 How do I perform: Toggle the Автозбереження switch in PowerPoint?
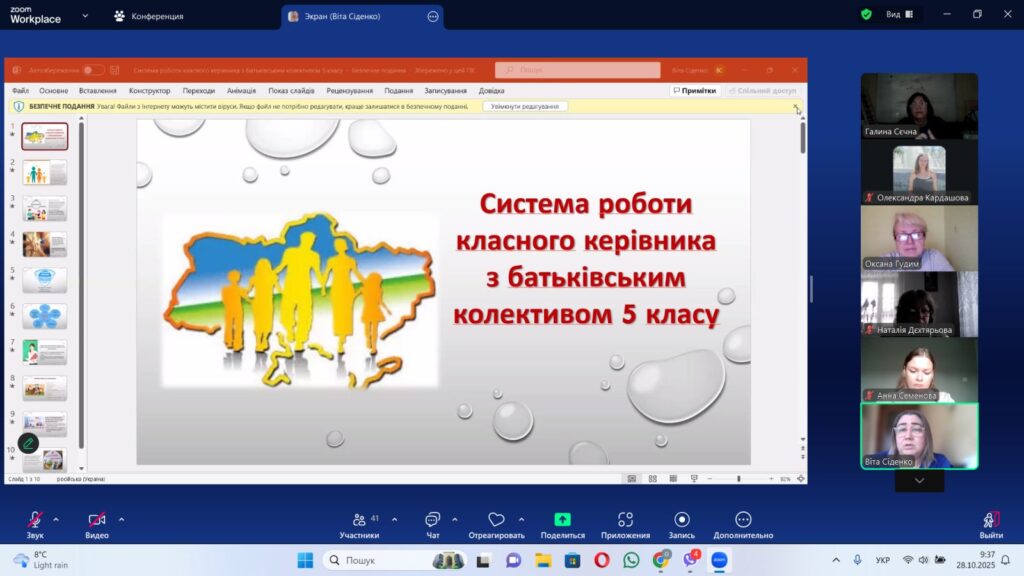tap(93, 70)
